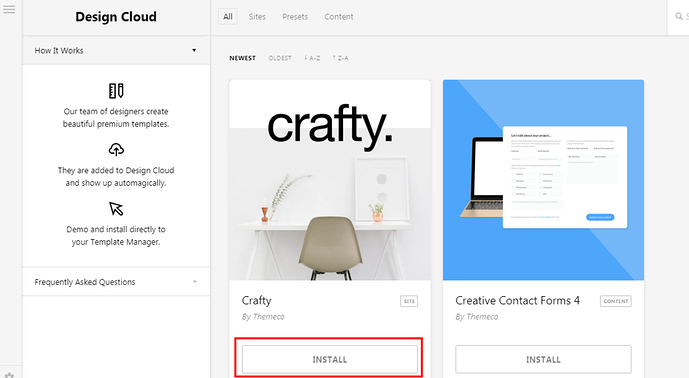Collapse the How It Works section

point(116,50)
